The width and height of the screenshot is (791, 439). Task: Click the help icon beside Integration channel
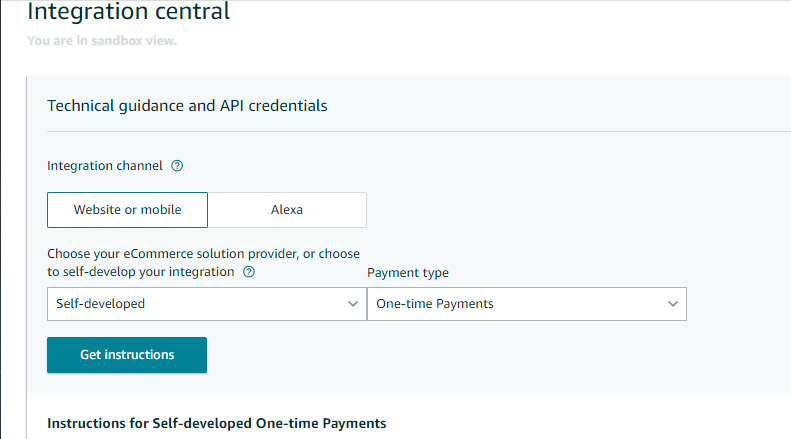tap(178, 166)
